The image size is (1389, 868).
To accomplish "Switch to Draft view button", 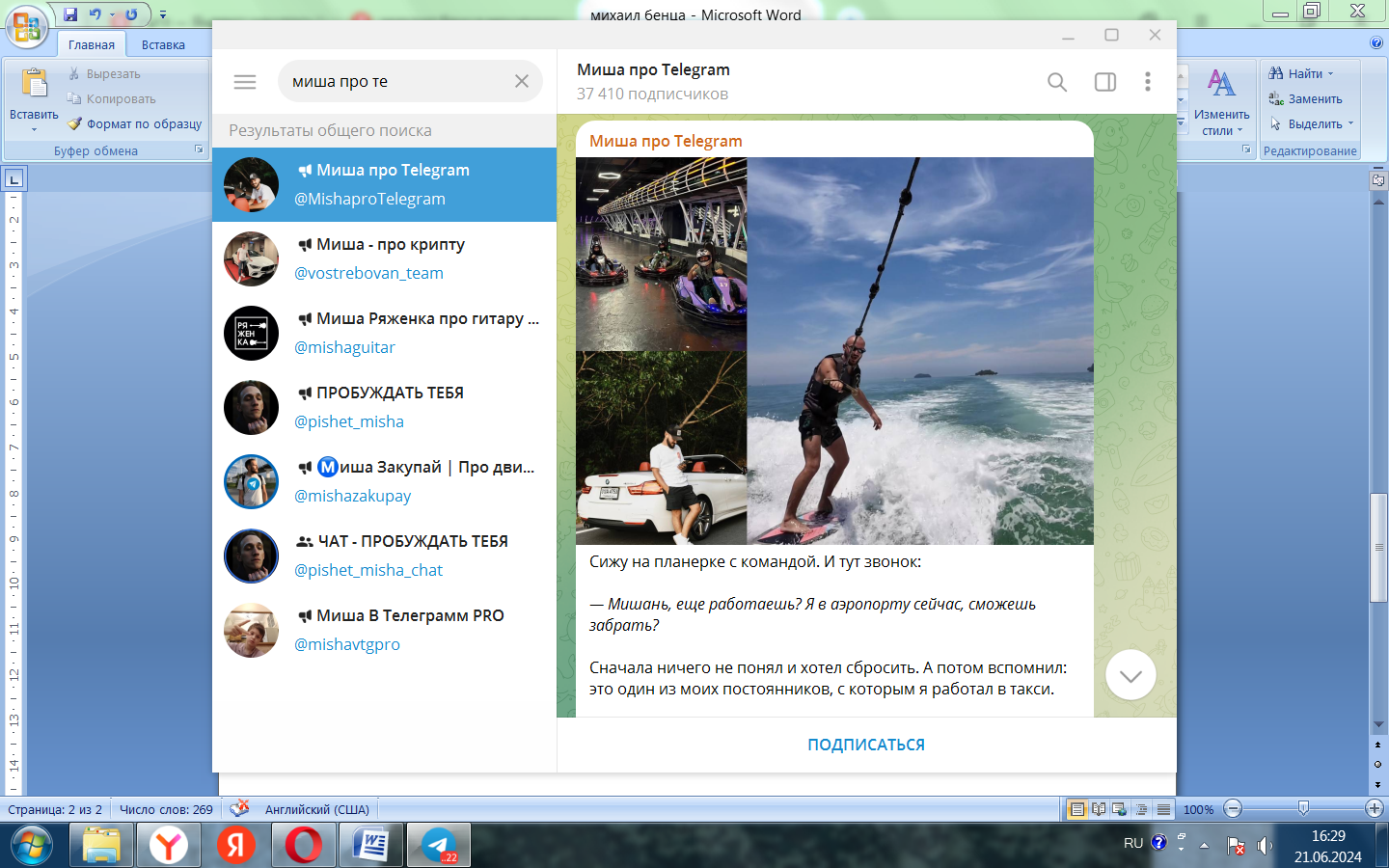I will (1163, 809).
